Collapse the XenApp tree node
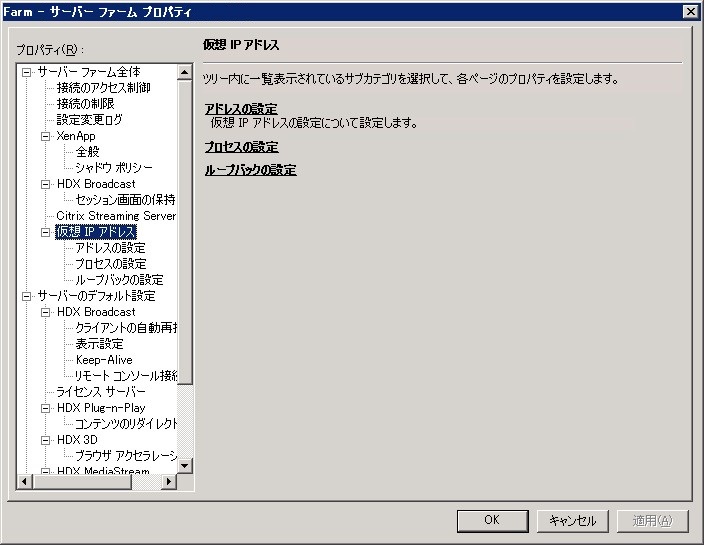Screen dimensions: 704x545 pyautogui.click(x=45, y=136)
